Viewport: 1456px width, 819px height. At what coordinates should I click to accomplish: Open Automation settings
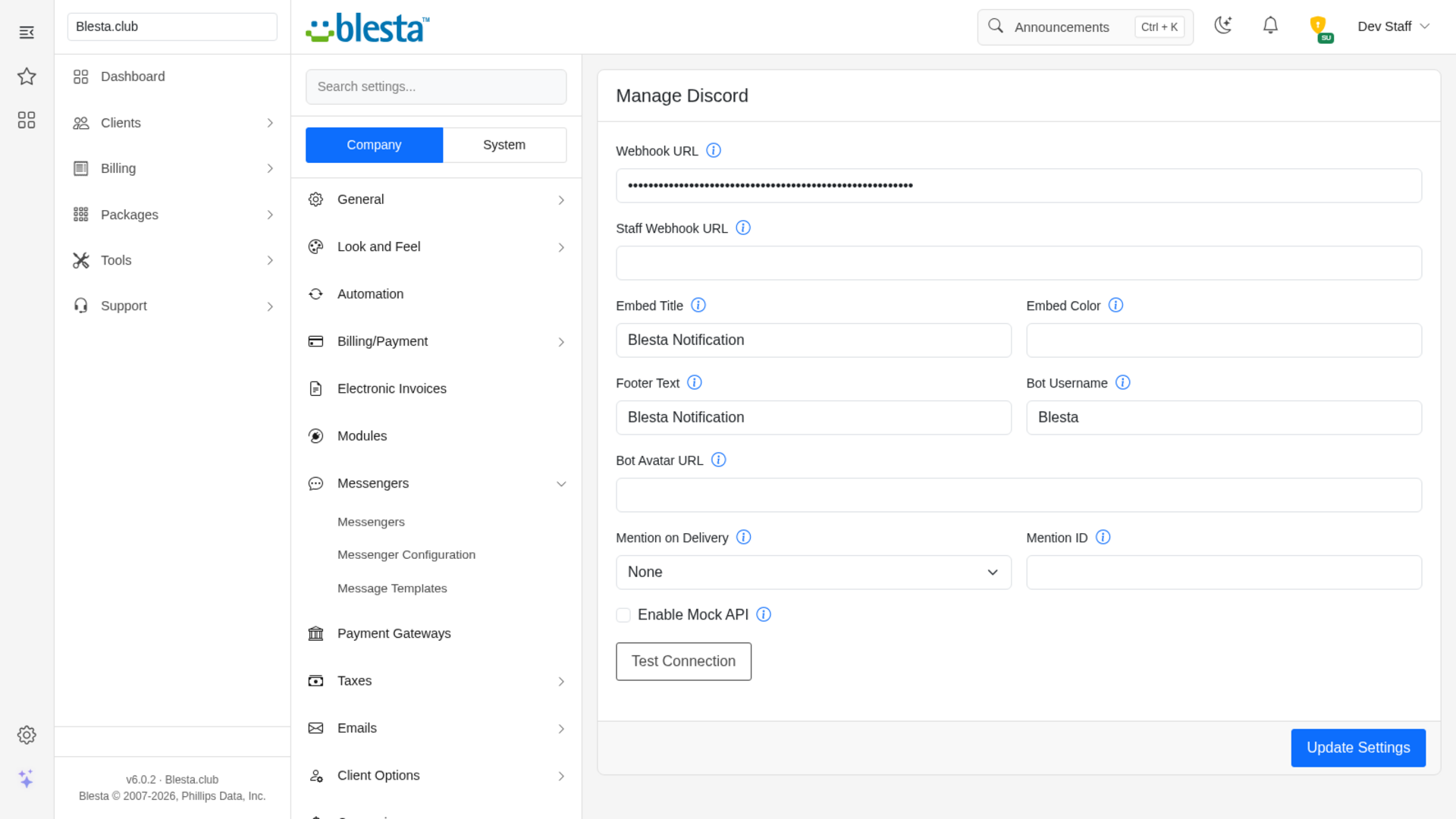[x=436, y=294]
